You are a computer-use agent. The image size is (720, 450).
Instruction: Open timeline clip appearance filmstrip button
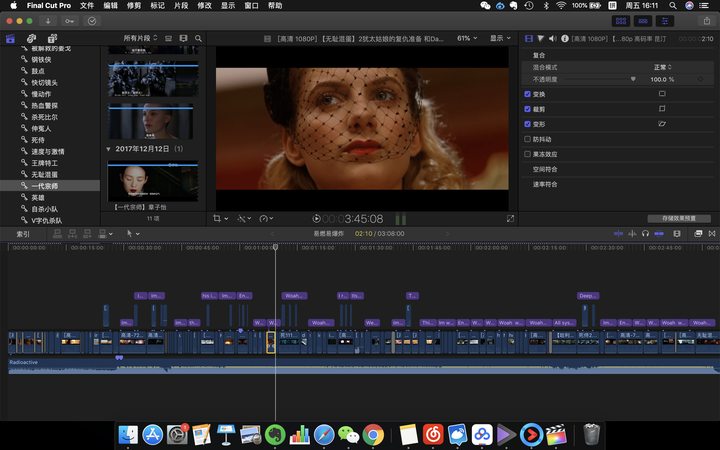(x=676, y=234)
